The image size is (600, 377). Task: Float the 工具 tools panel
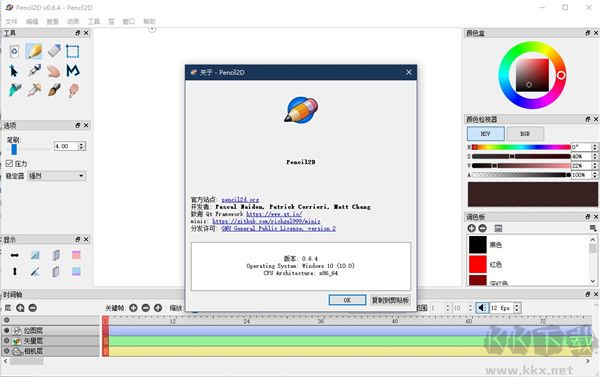78,33
